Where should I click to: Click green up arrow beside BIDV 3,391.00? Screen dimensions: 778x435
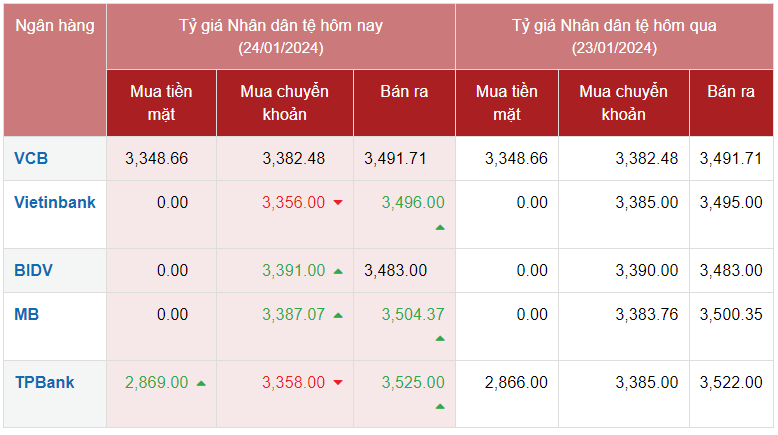click(x=338, y=271)
